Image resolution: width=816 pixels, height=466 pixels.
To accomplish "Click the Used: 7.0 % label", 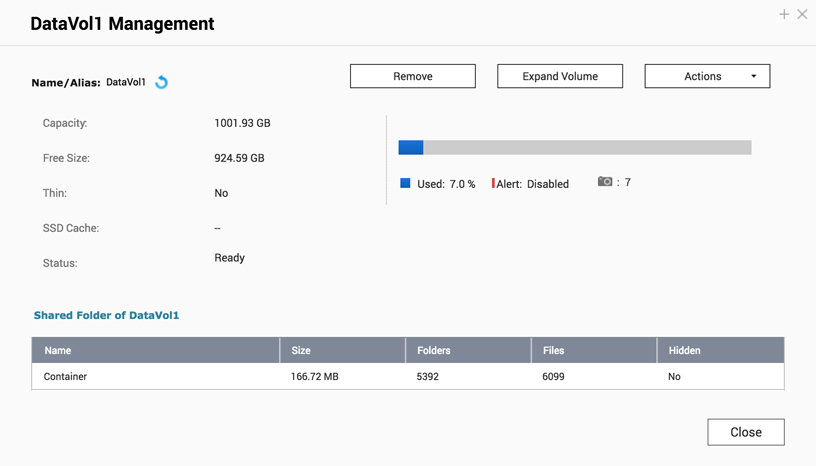I will coord(446,184).
